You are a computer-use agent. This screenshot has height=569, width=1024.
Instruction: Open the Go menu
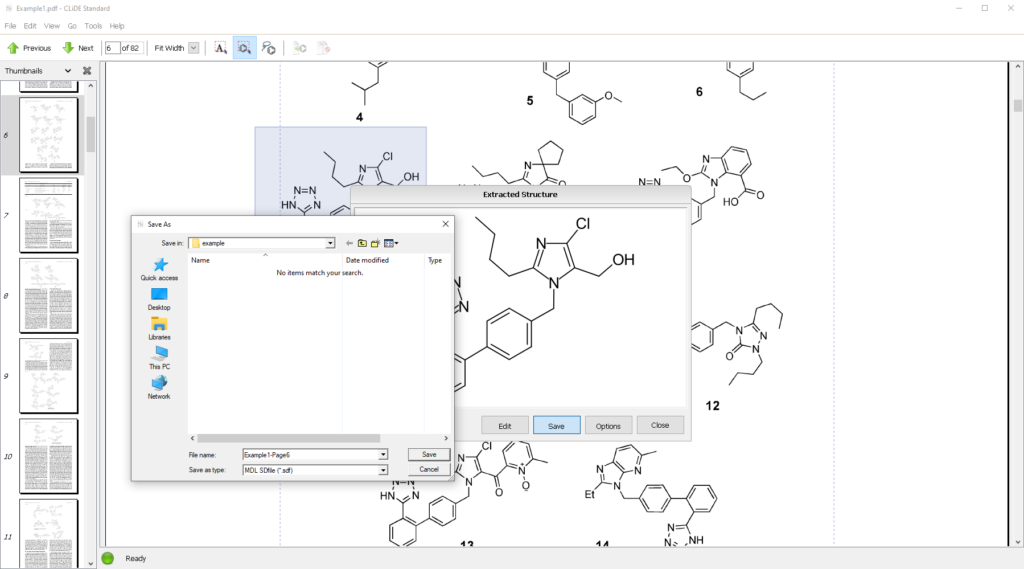click(x=72, y=25)
